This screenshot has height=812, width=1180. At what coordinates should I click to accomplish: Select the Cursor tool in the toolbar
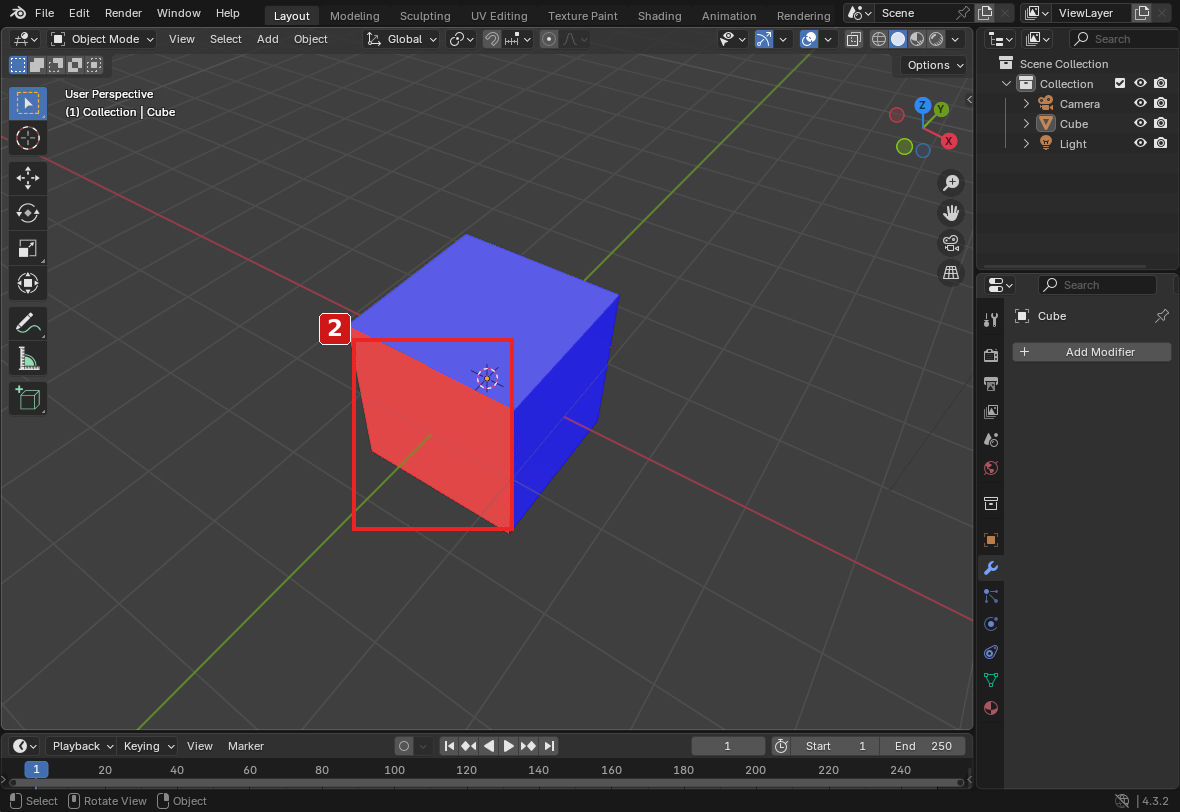(x=28, y=138)
